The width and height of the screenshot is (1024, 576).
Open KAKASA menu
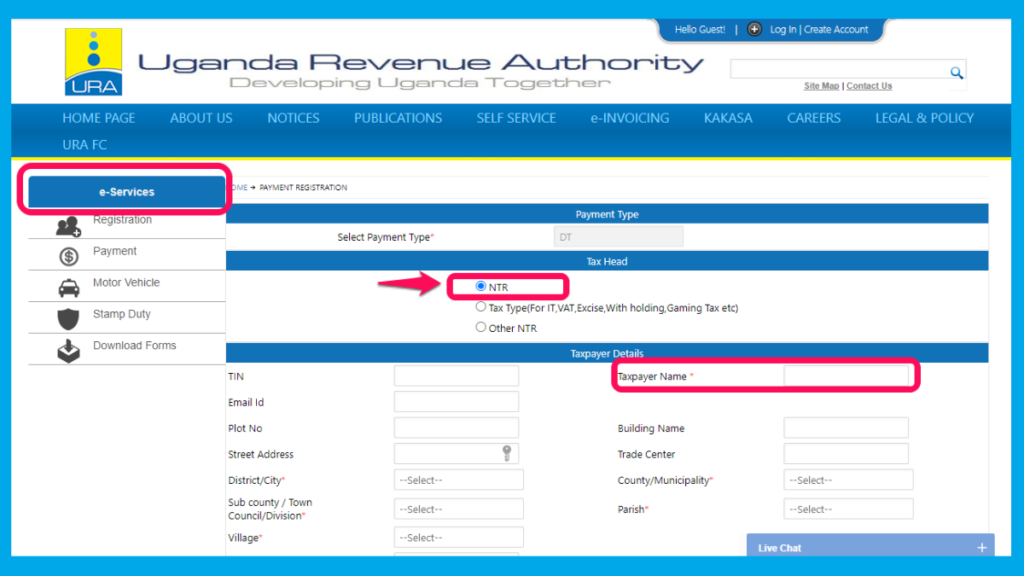pos(728,118)
